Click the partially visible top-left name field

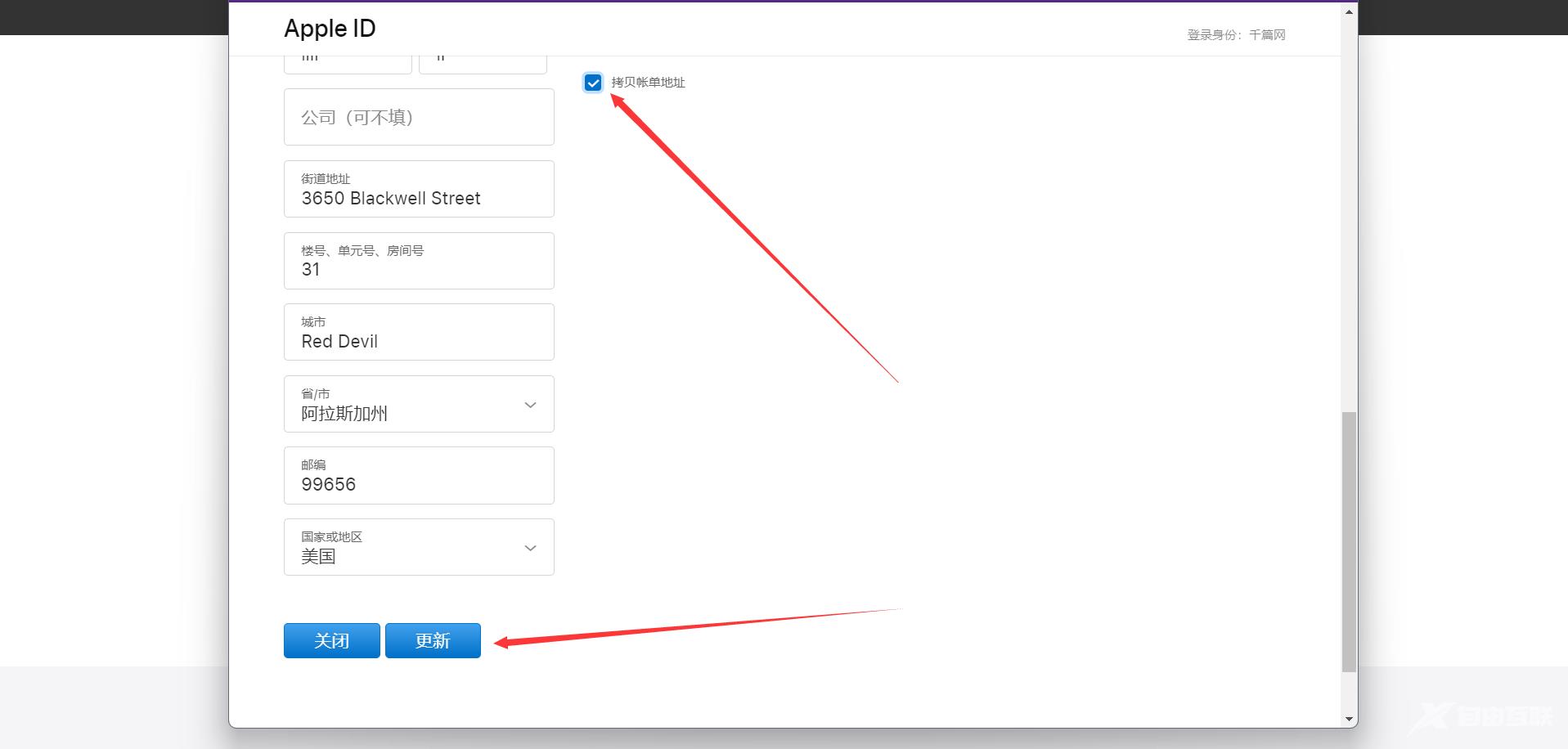[348, 62]
